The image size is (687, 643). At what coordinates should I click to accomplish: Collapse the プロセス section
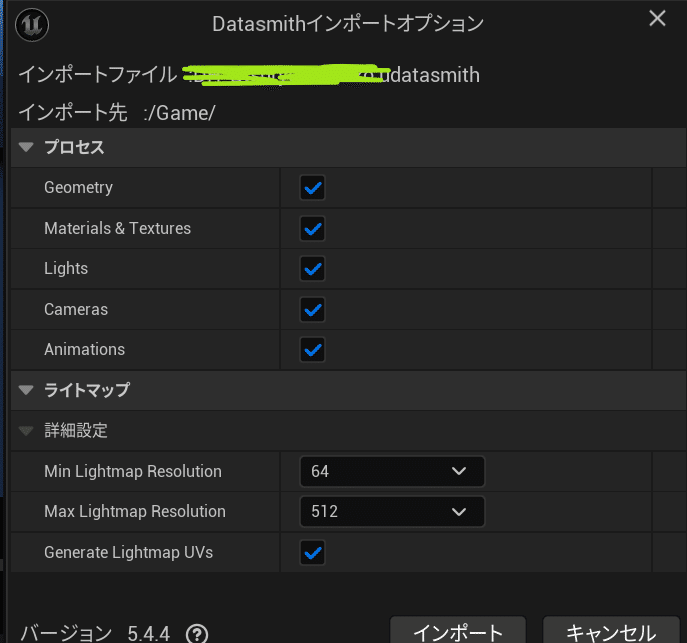tap(26, 147)
